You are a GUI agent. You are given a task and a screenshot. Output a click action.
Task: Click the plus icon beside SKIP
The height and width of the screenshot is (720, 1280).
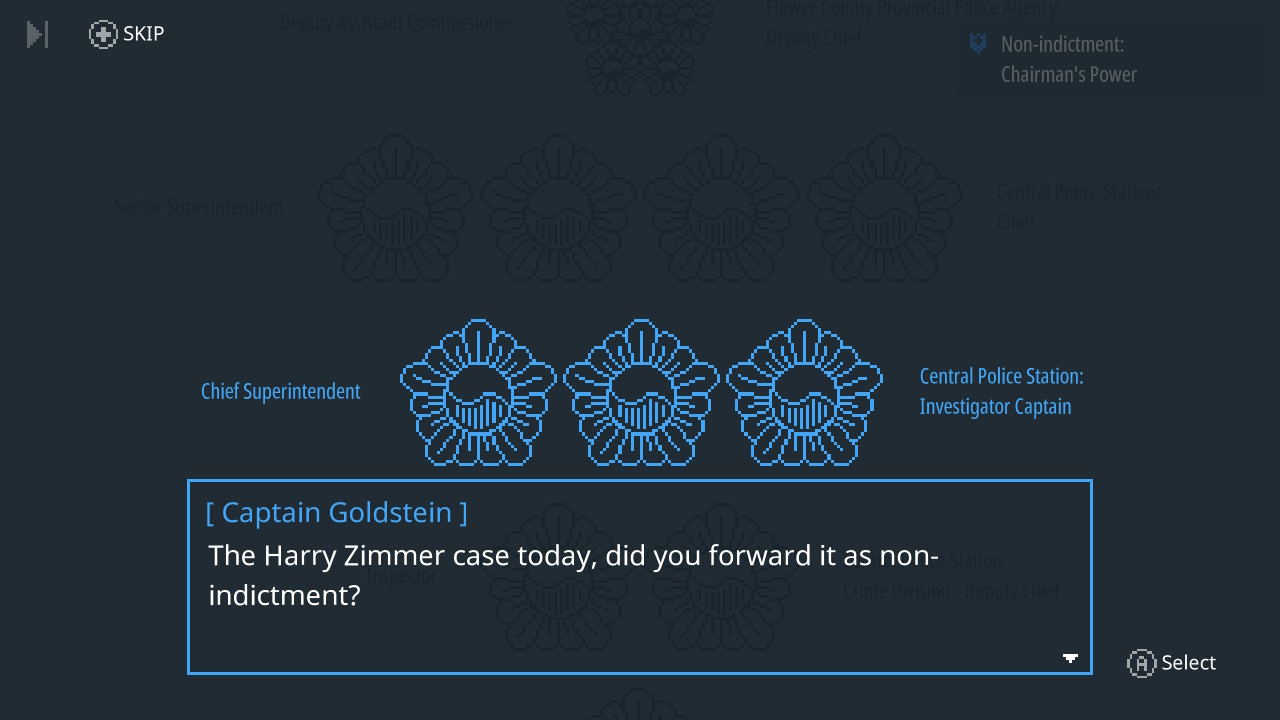click(x=103, y=35)
